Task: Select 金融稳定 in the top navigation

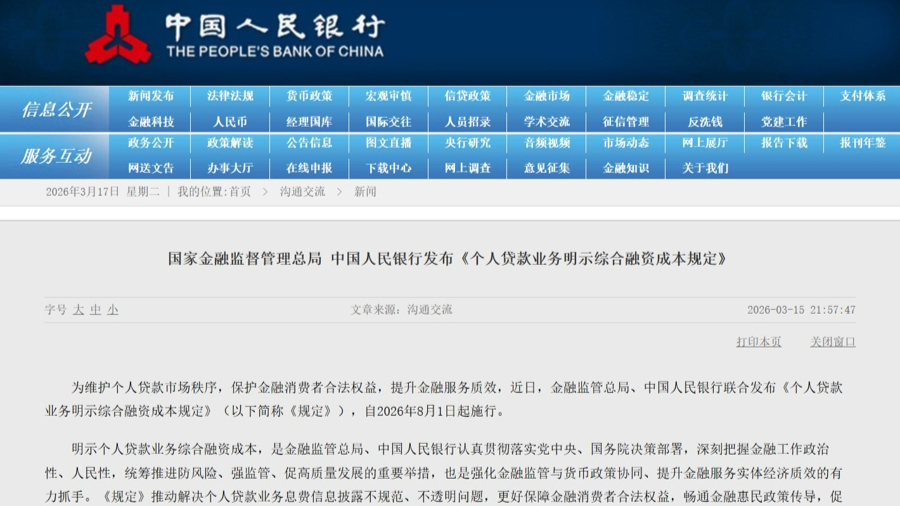Action: click(626, 96)
